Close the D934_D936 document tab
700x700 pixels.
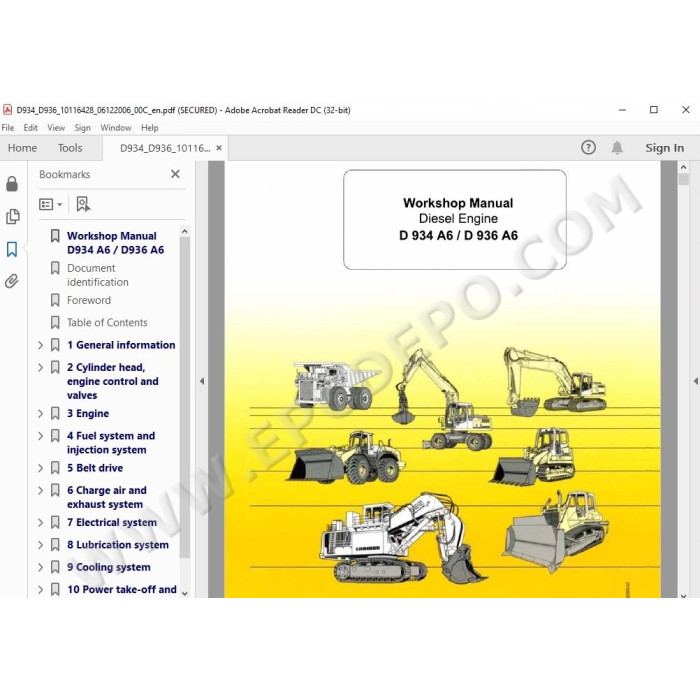pyautogui.click(x=219, y=148)
